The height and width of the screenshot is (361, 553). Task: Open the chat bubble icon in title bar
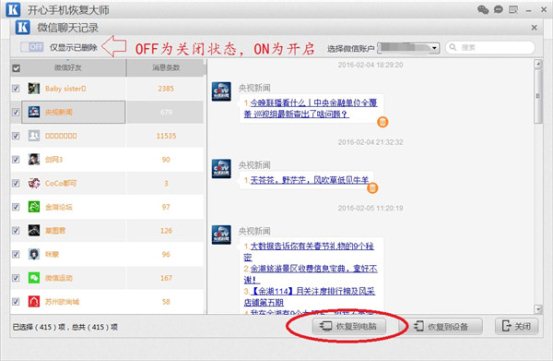click(498, 10)
